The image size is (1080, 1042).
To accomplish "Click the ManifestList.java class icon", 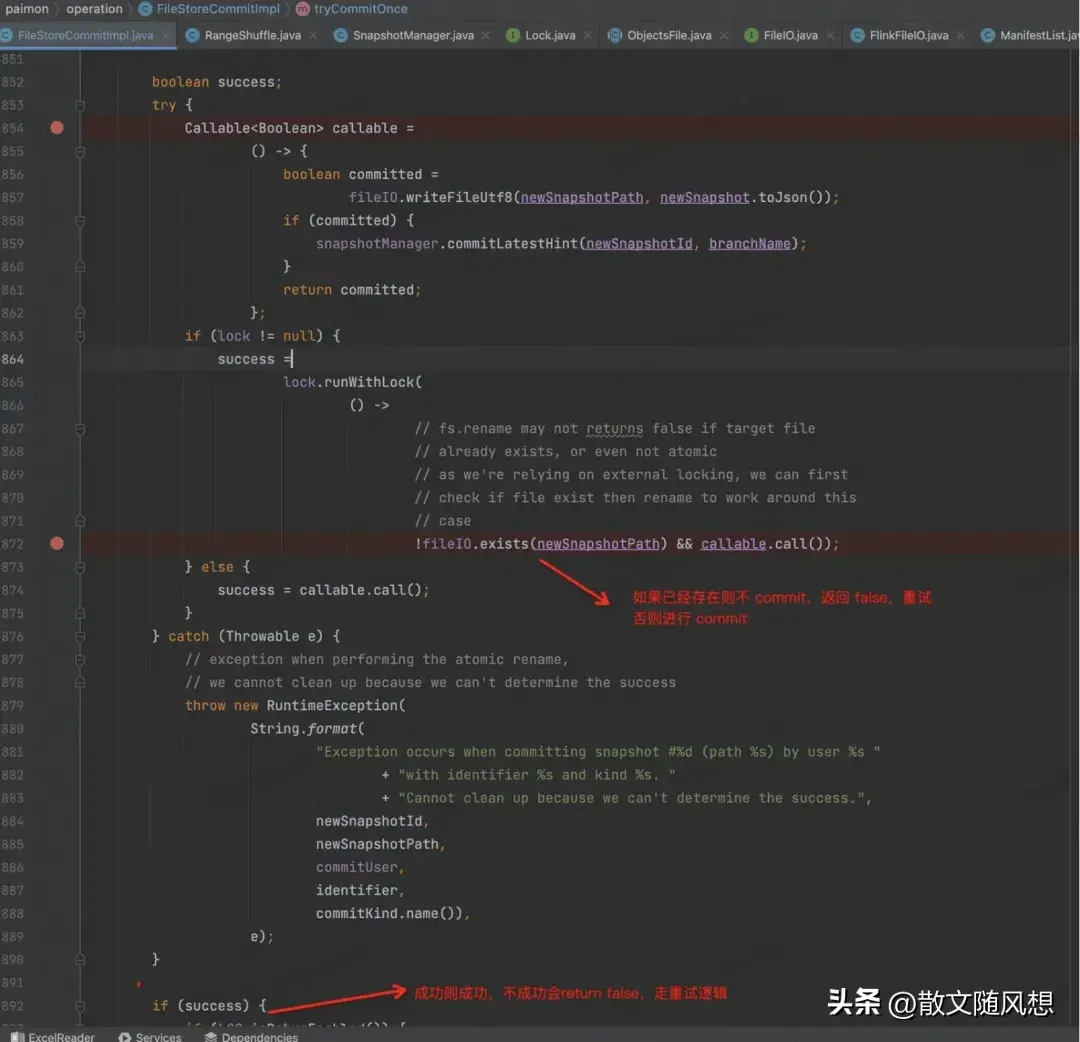I will pos(988,35).
